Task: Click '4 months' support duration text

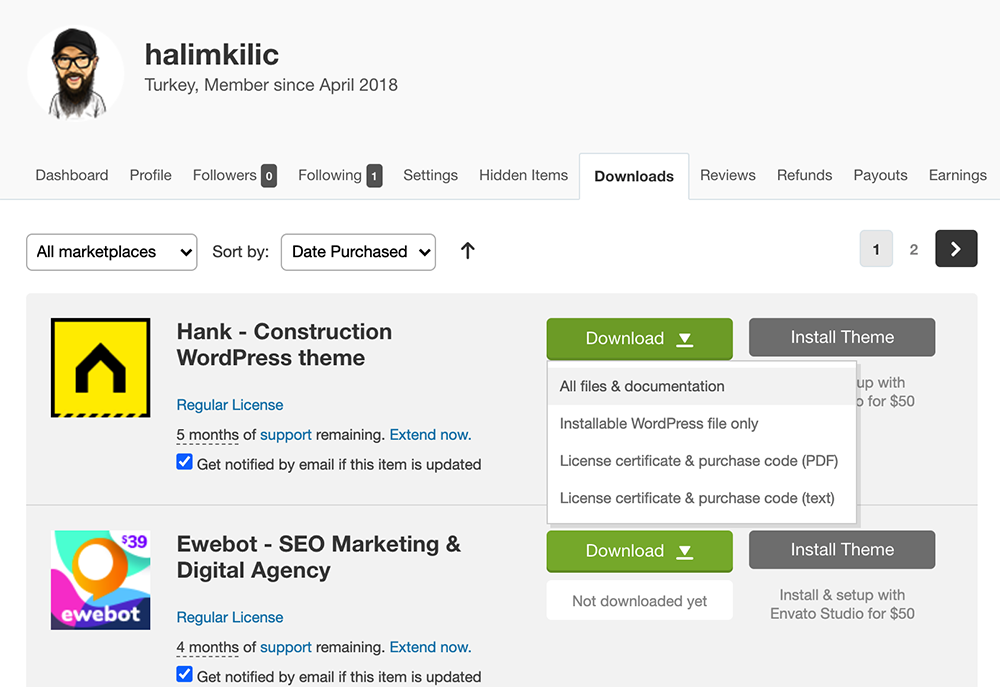Action: tap(207, 647)
